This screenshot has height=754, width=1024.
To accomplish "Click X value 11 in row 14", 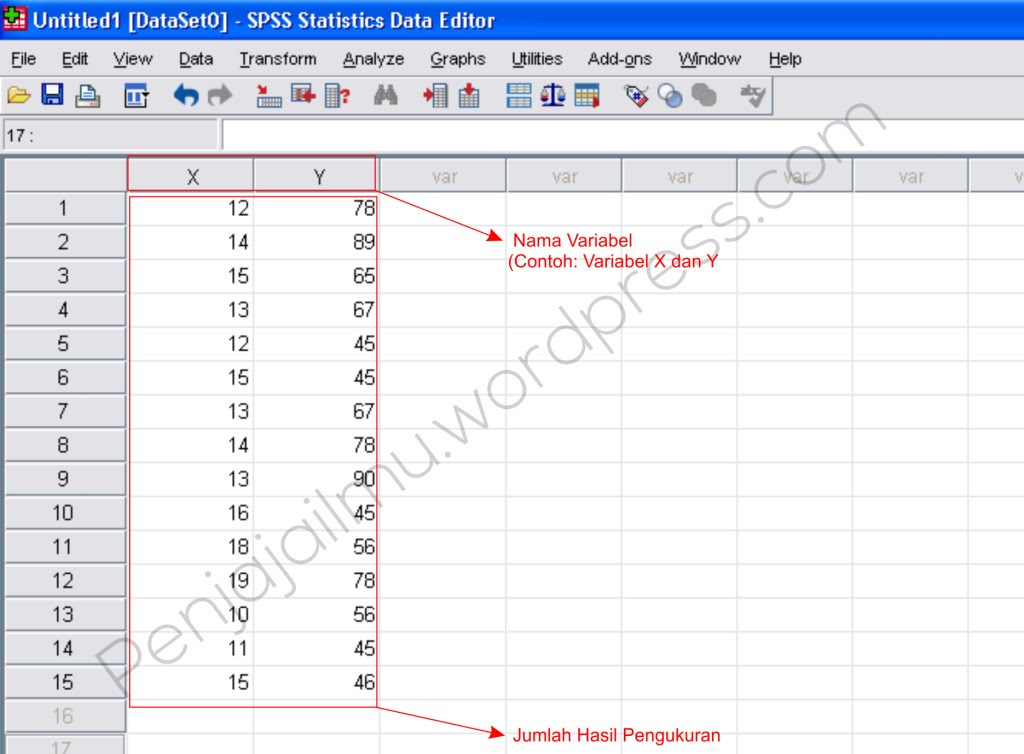I will [191, 649].
